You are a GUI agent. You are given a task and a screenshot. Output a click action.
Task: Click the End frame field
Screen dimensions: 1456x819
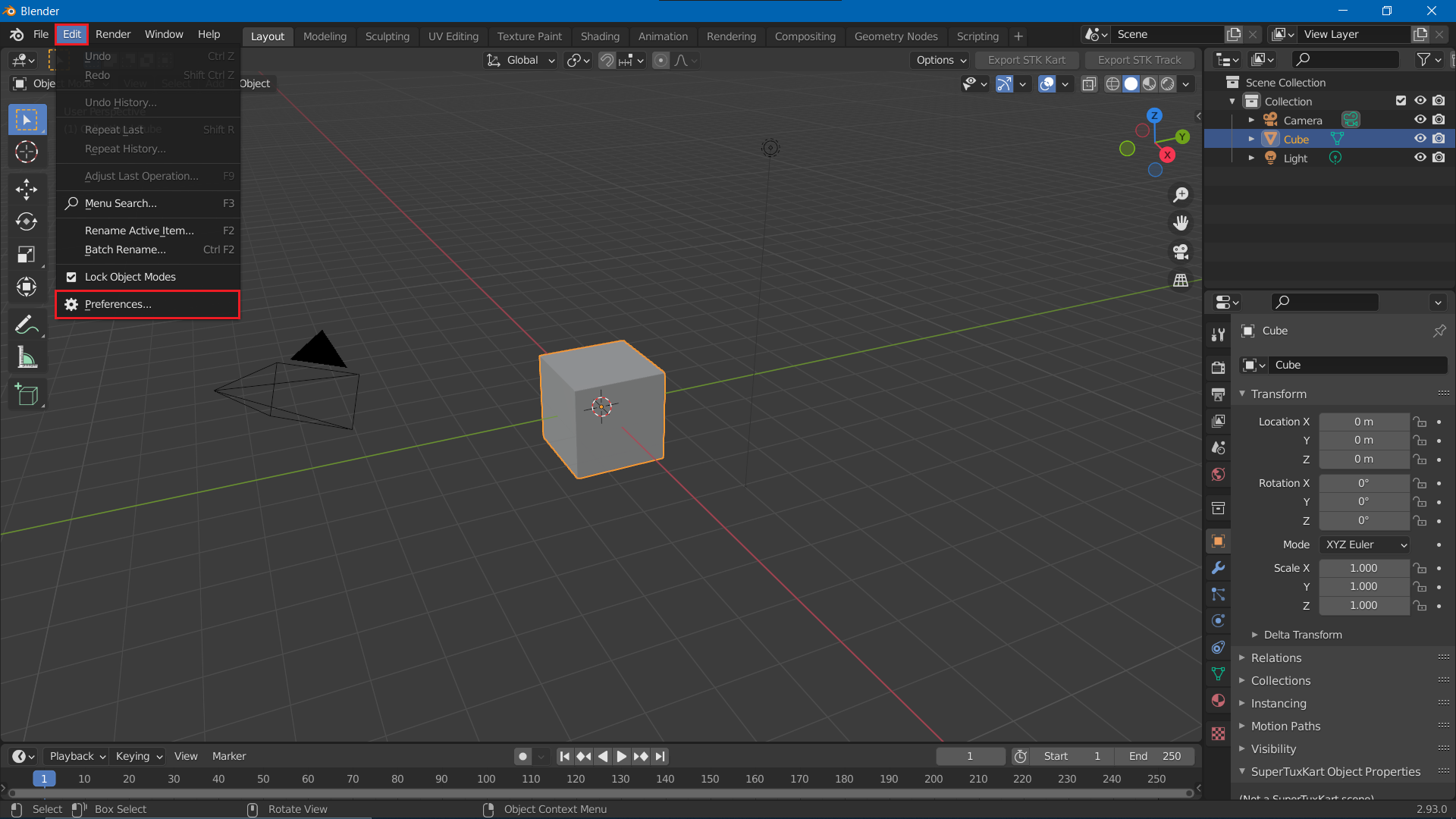tap(1154, 756)
